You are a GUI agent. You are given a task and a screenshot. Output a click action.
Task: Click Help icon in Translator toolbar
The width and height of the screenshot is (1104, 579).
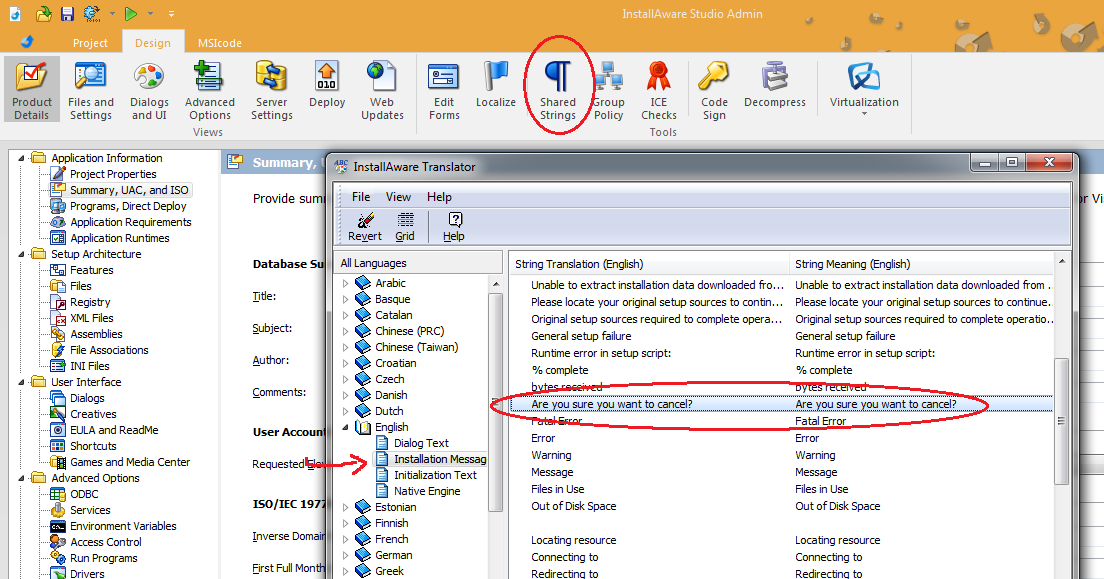454,227
